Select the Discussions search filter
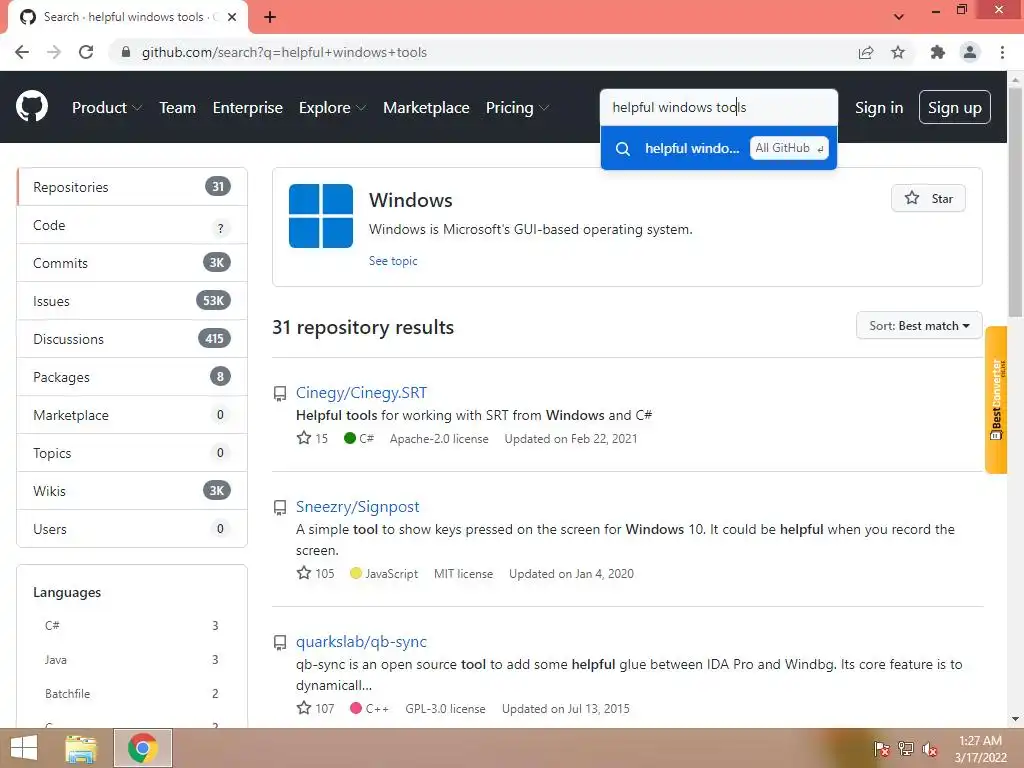 point(132,339)
